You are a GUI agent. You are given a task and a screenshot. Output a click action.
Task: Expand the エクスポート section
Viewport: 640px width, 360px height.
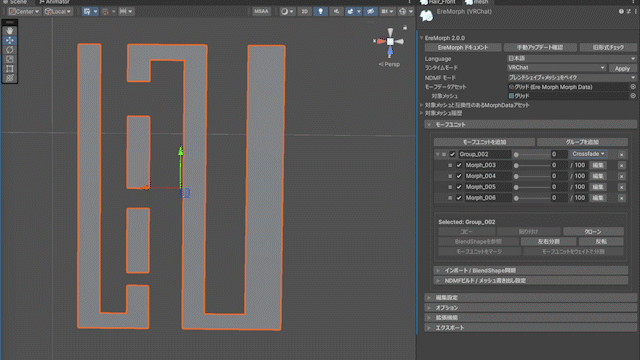[531, 328]
